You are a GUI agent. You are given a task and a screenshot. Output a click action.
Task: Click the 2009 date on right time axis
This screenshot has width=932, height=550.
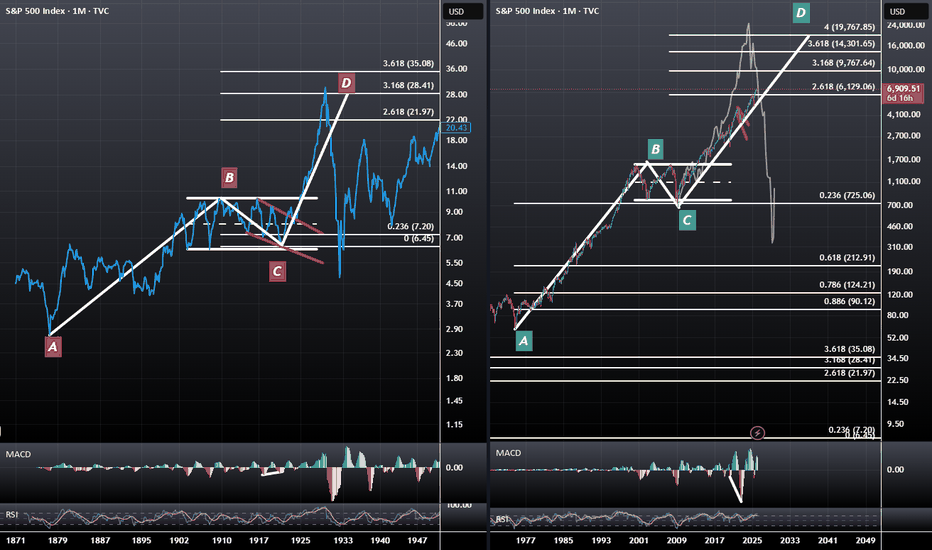[x=676, y=540]
